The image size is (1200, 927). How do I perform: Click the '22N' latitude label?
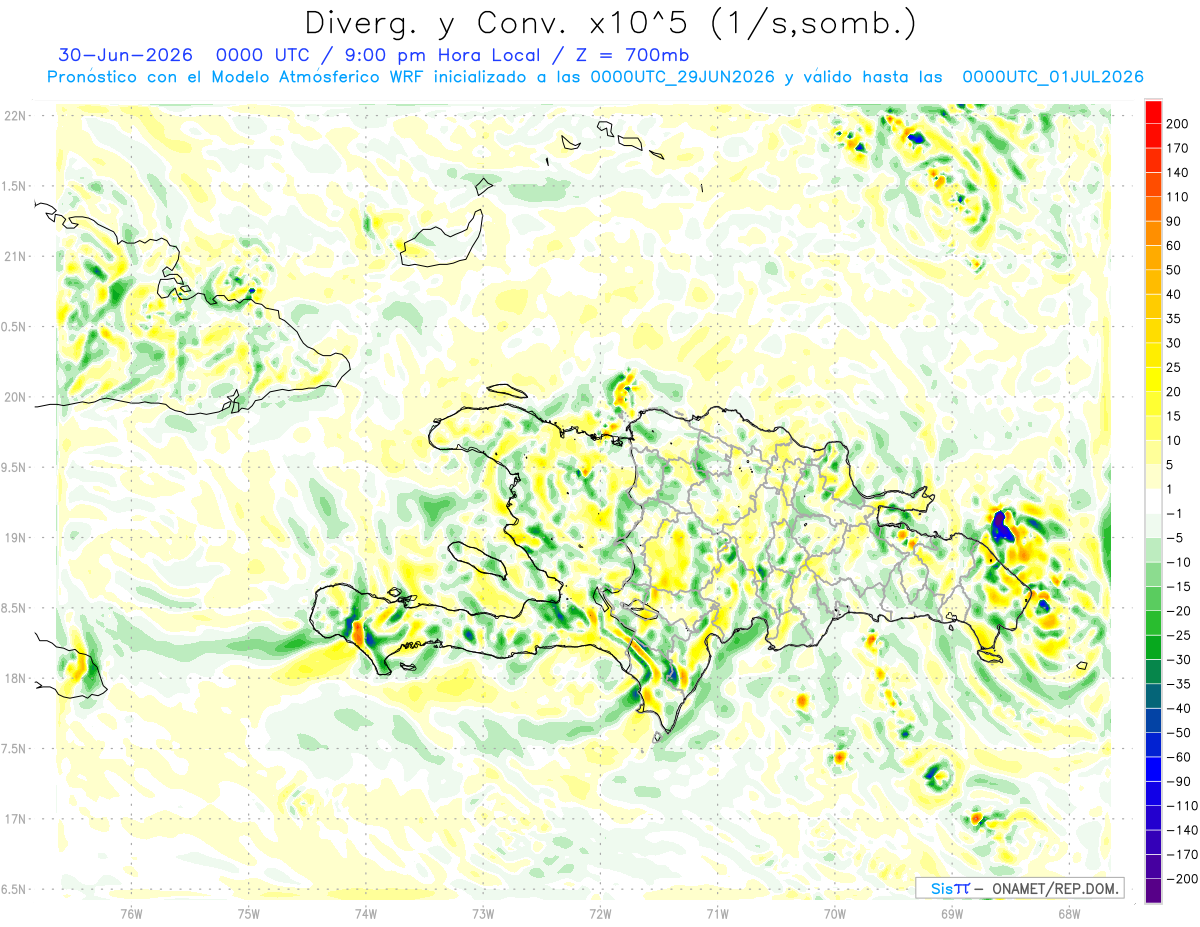pos(16,116)
